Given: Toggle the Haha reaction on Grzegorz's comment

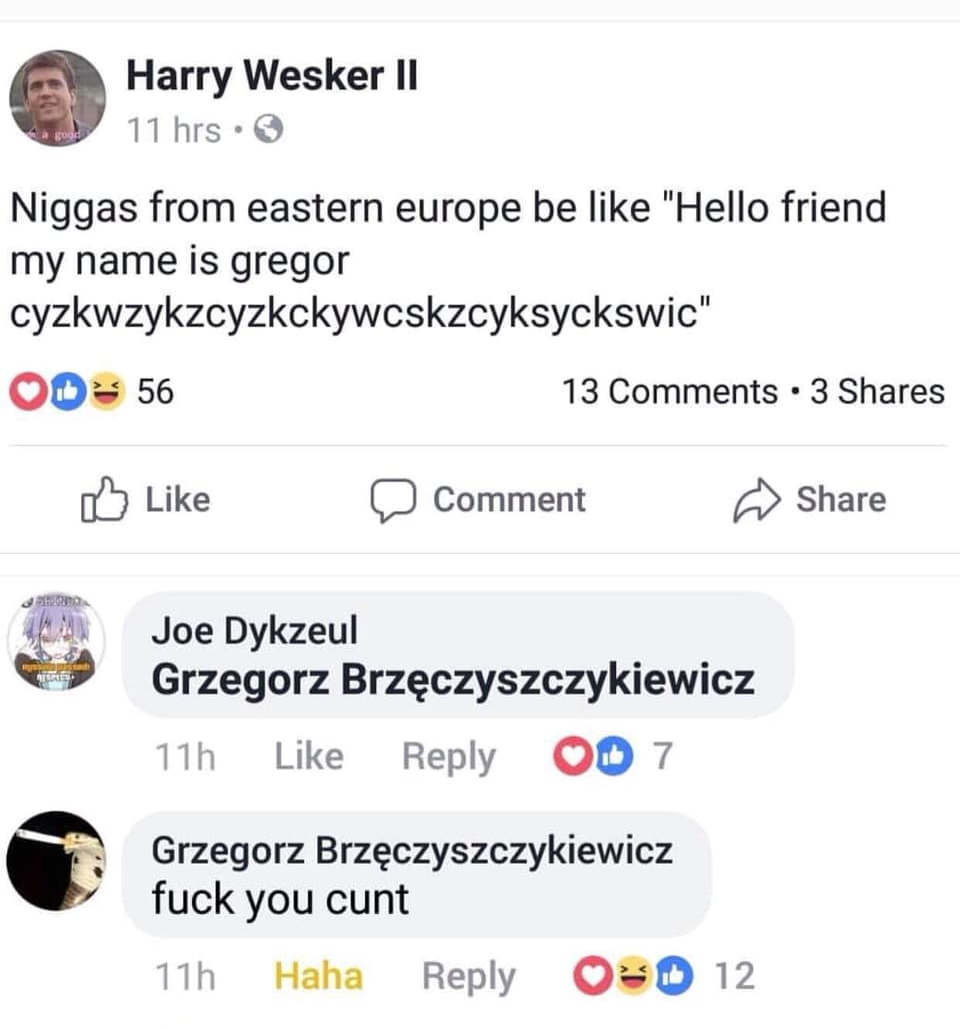Looking at the screenshot, I should pyautogui.click(x=318, y=976).
